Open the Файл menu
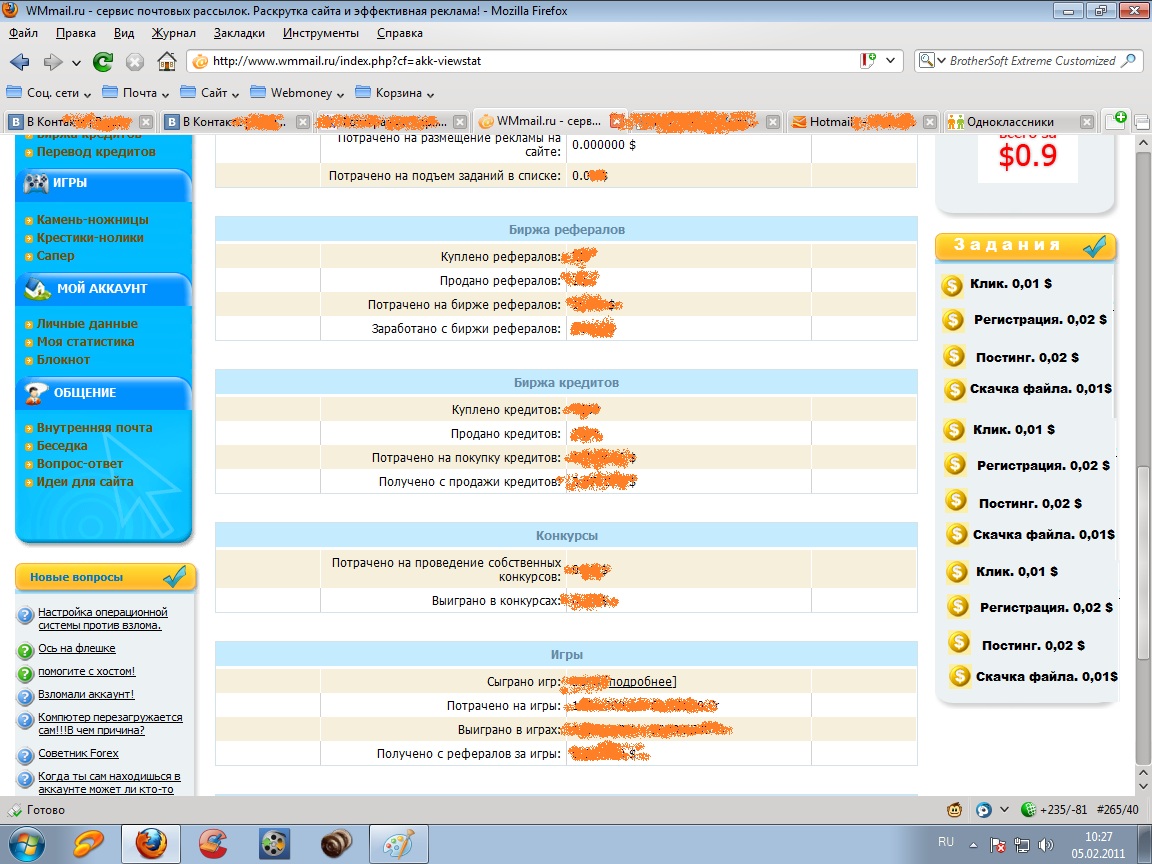 coord(24,33)
